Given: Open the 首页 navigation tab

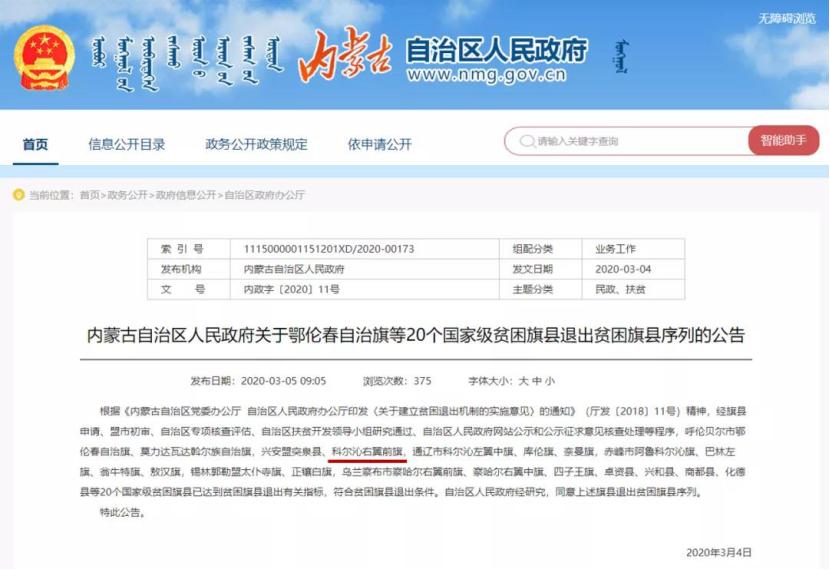Looking at the screenshot, I should click(35, 144).
